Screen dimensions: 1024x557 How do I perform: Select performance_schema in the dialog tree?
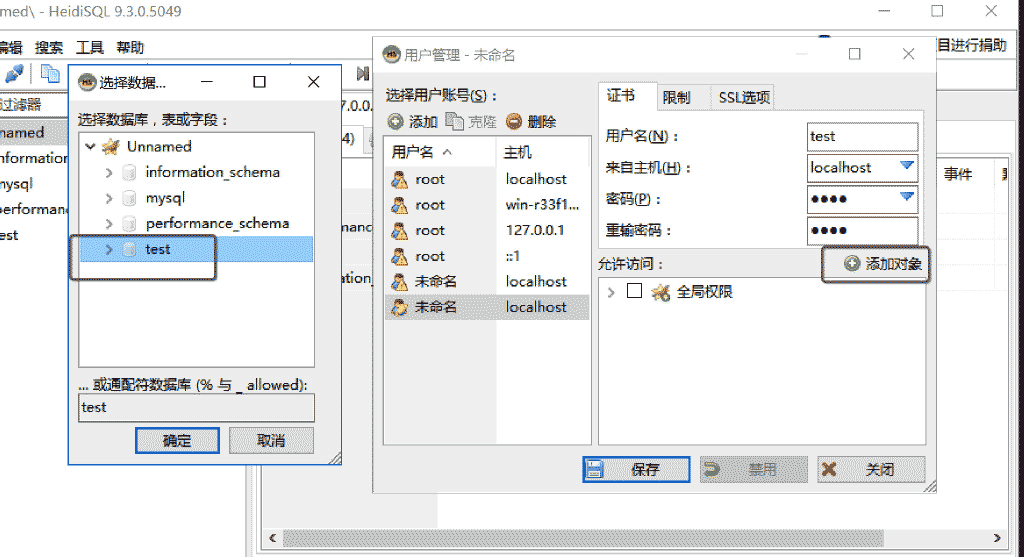tap(217, 223)
